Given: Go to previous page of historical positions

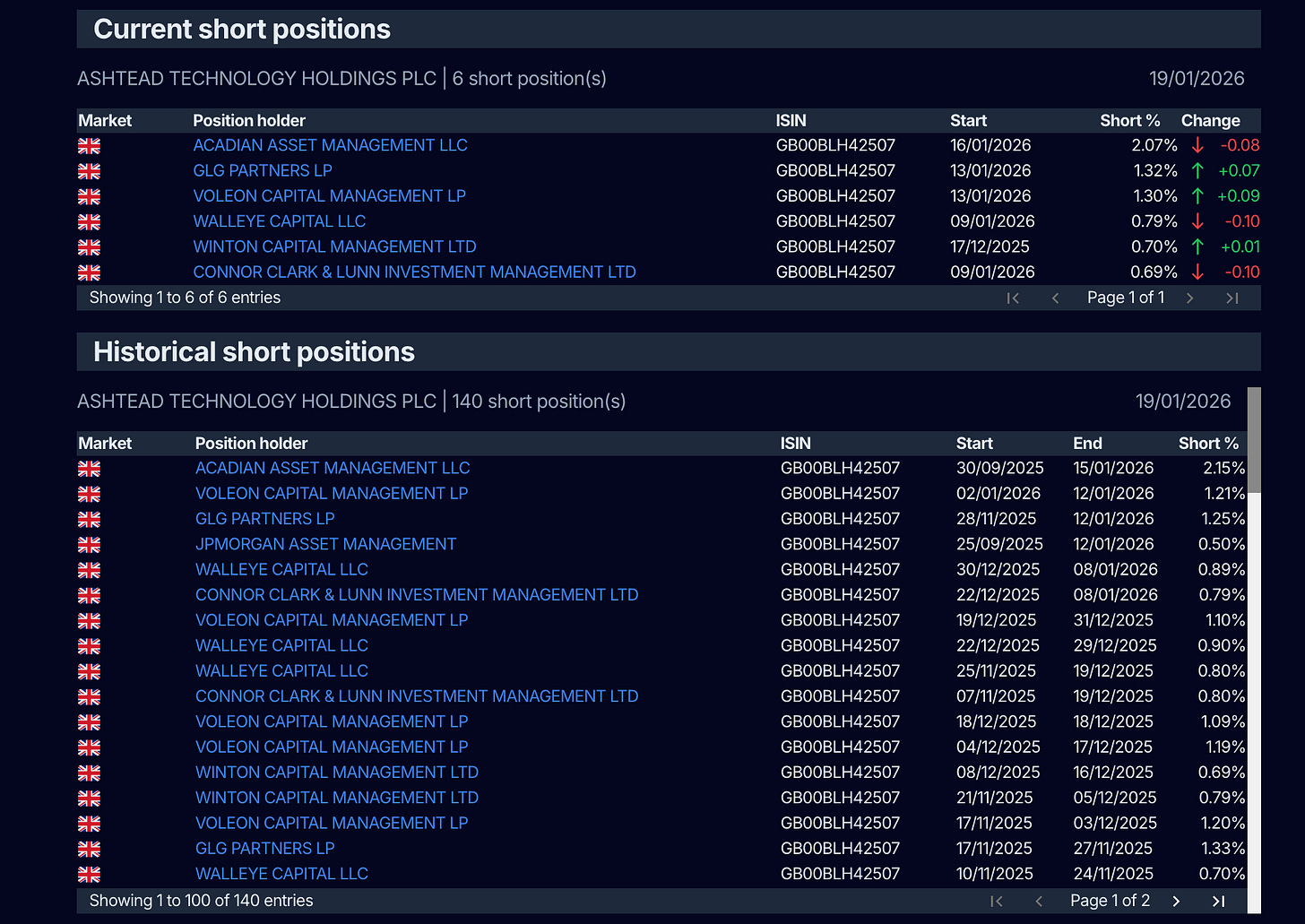Looking at the screenshot, I should click(x=1039, y=901).
